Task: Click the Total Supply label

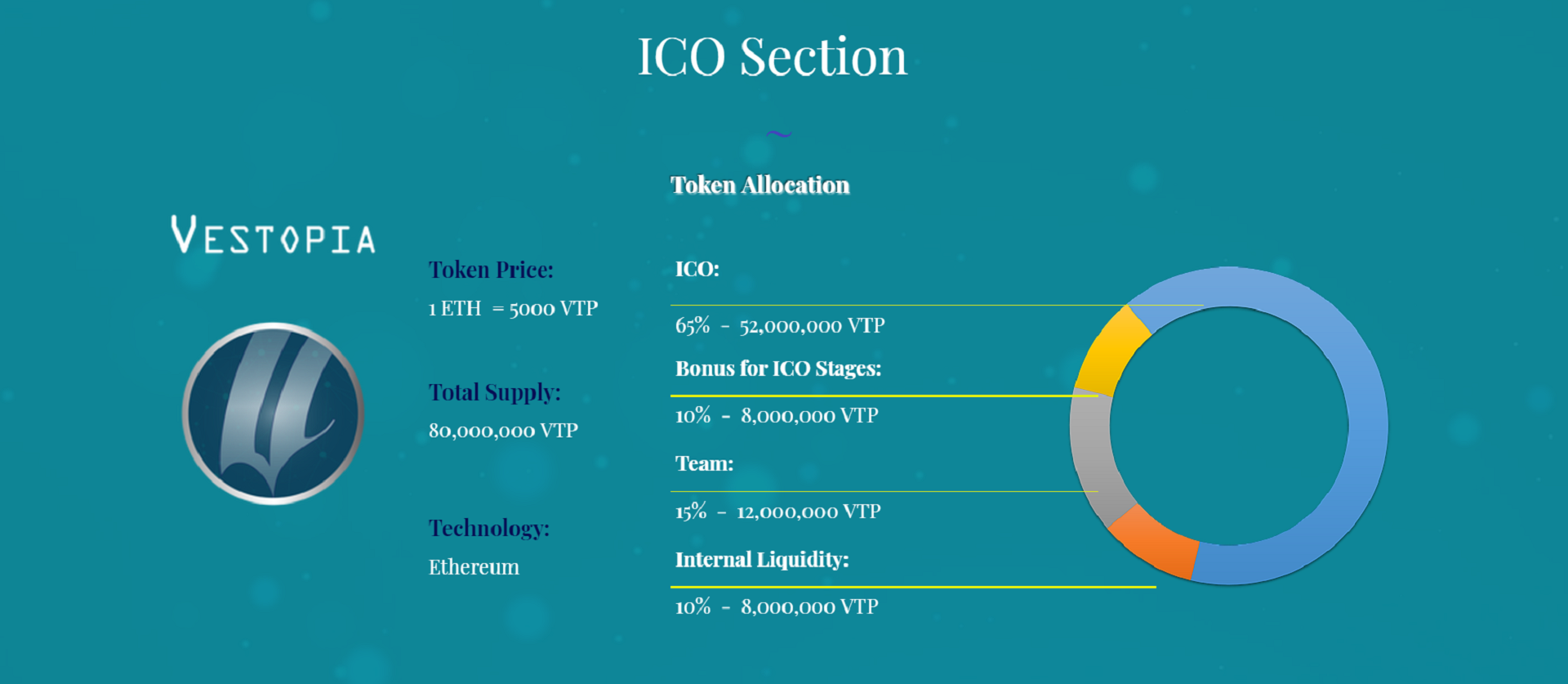Action: (494, 393)
